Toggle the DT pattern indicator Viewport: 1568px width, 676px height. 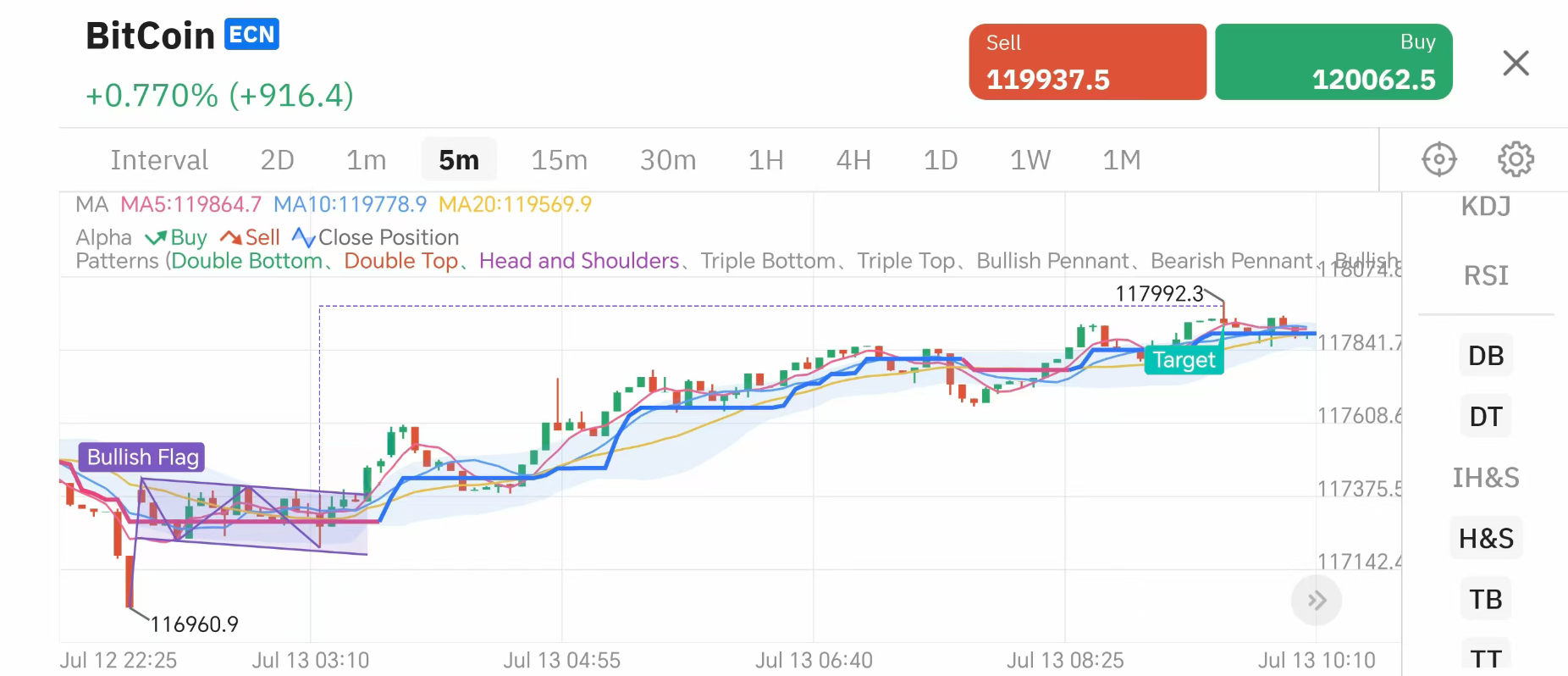pyautogui.click(x=1486, y=417)
